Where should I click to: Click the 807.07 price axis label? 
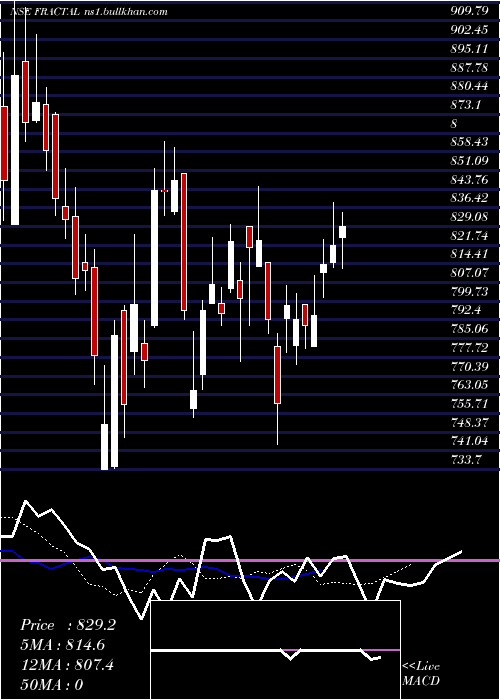(469, 272)
